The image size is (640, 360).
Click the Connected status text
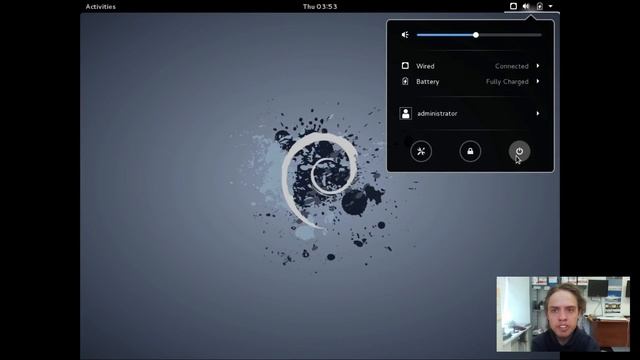(512, 66)
